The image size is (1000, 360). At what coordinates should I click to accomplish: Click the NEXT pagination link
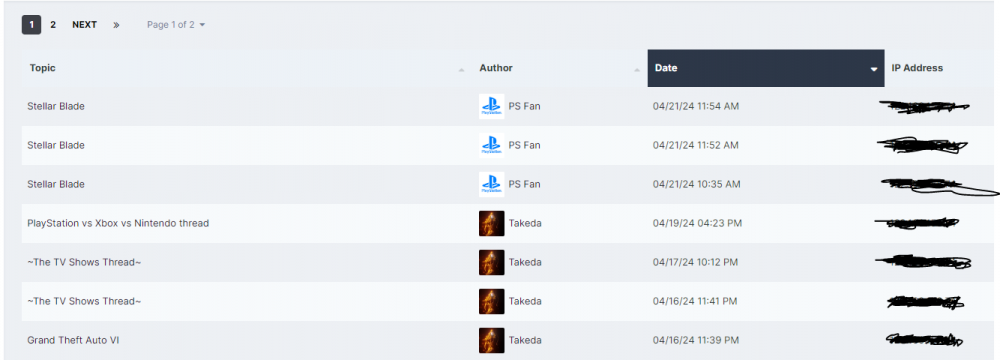[x=84, y=25]
